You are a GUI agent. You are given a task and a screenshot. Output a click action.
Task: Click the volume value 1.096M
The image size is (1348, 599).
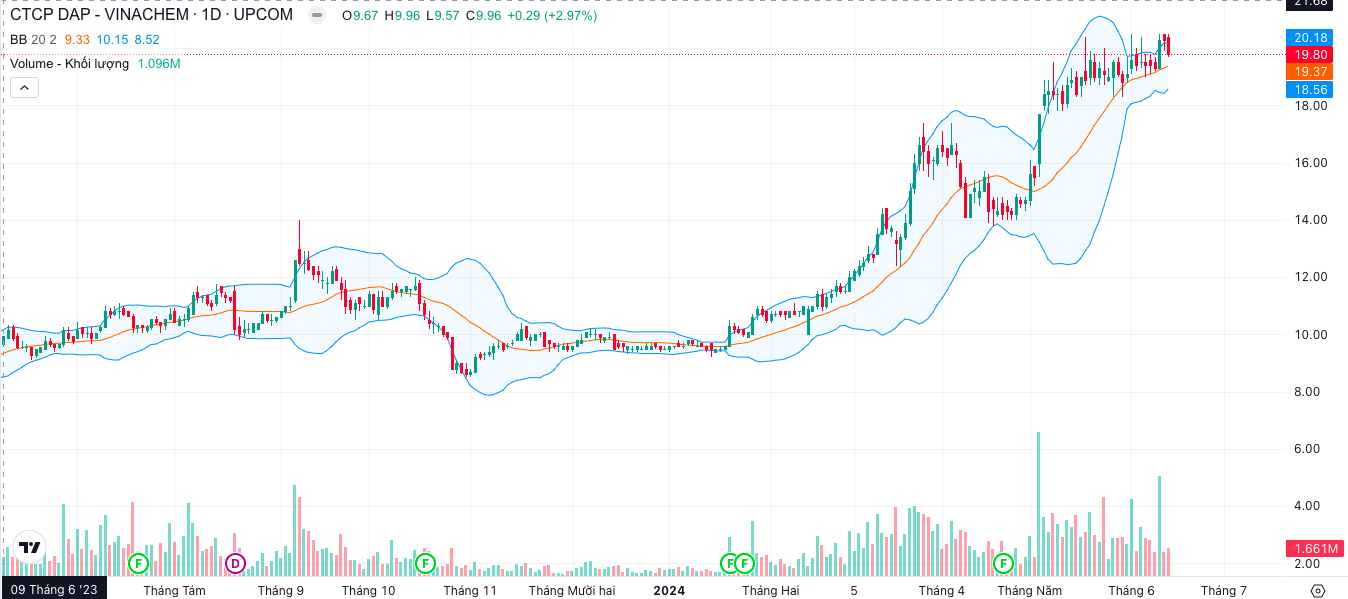click(159, 63)
